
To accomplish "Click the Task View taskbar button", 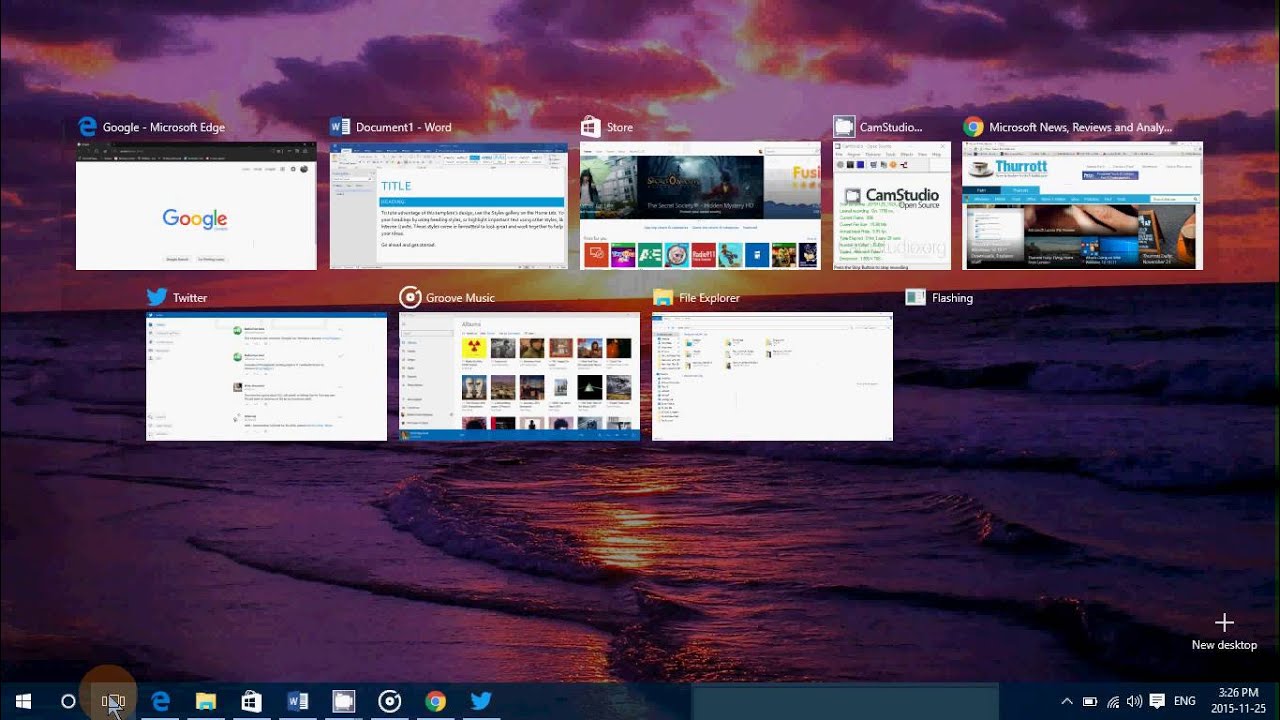I will click(113, 702).
